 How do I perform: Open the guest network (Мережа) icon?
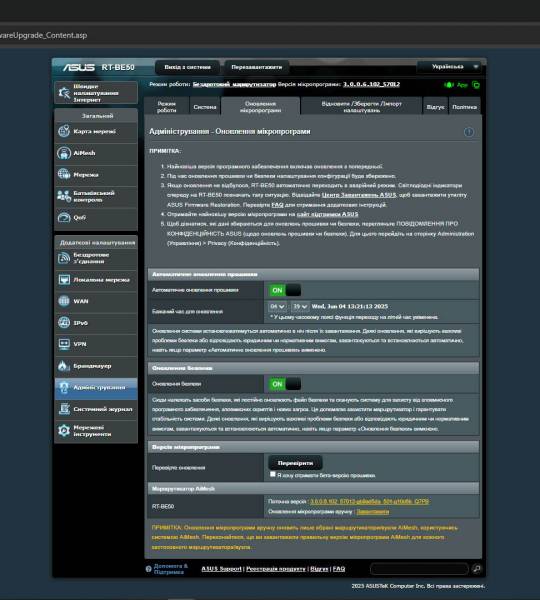(x=64, y=174)
